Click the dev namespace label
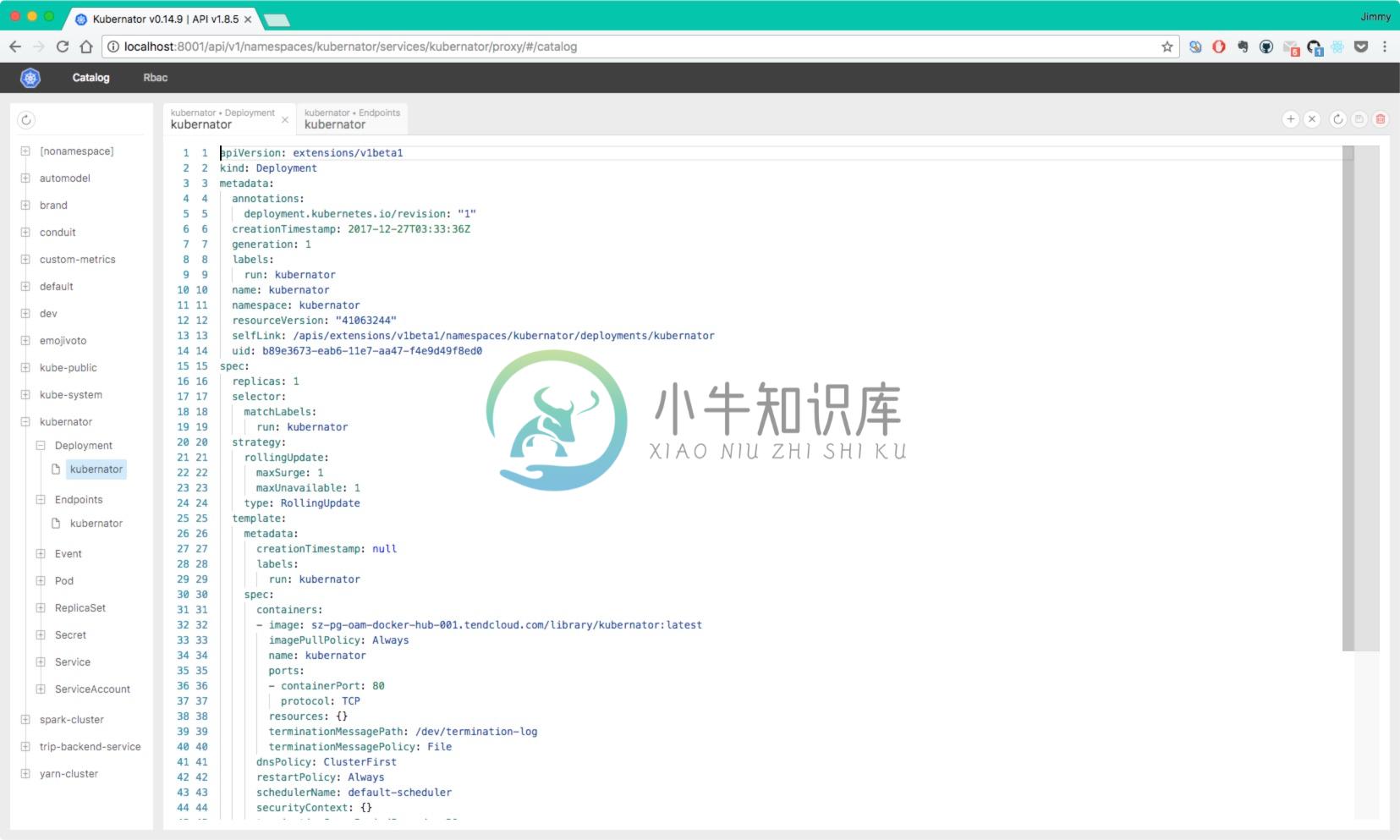 click(x=48, y=314)
